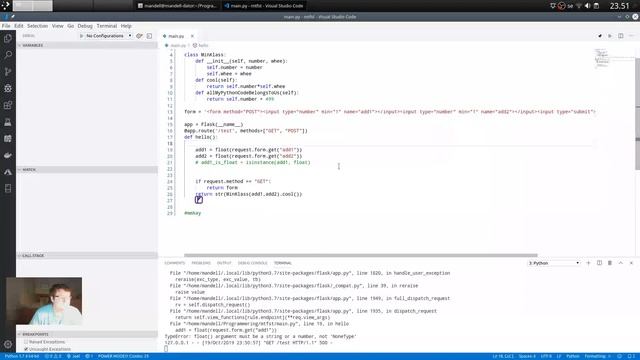Click the network Wi-Fi tray icon
Viewport: 640px width, 360px height.
coord(579,6)
